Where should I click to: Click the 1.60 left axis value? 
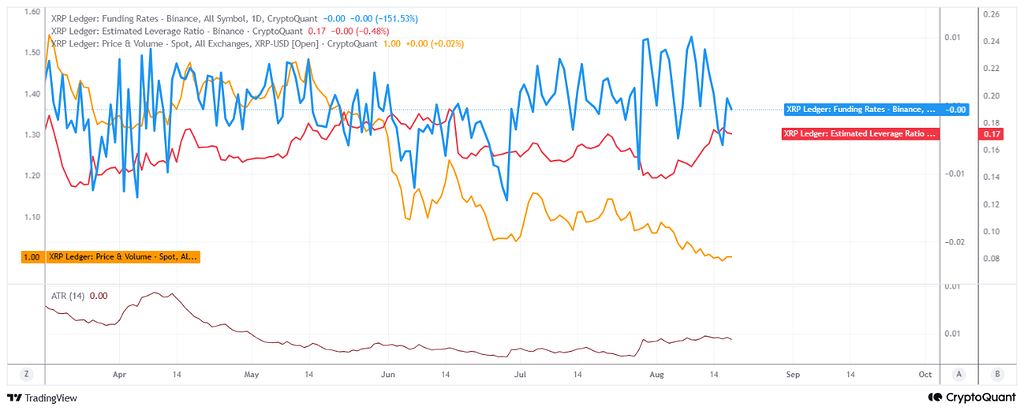pyautogui.click(x=31, y=12)
